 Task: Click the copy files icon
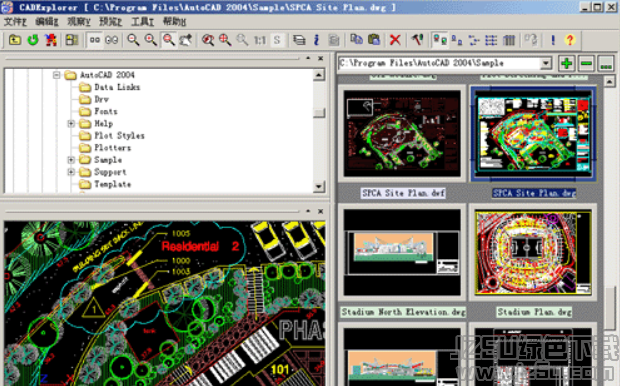pos(356,40)
